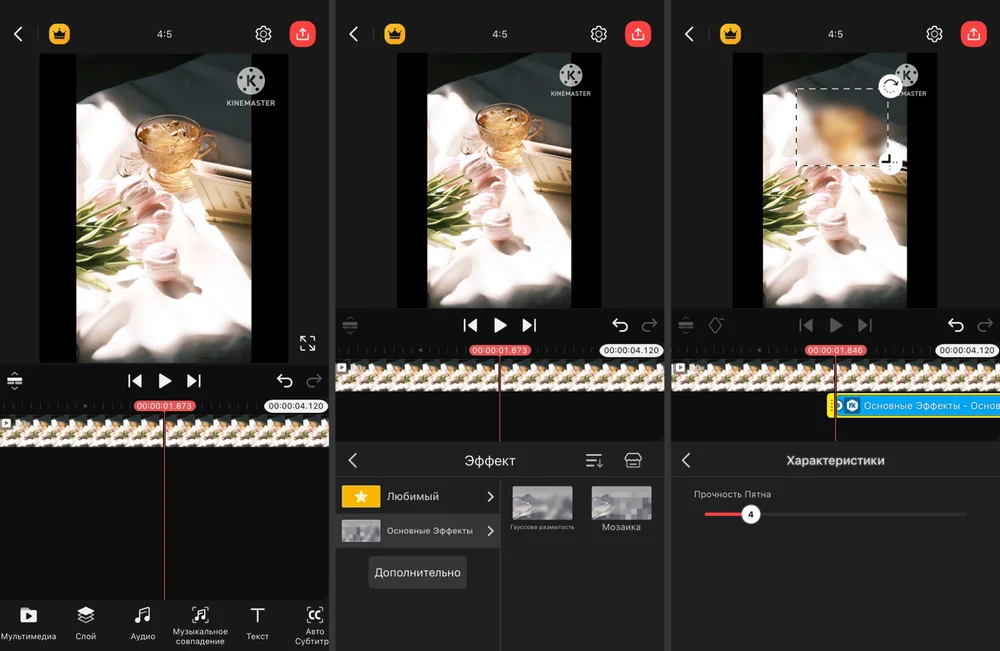Choose the Гауссова размытость effect thumbnail
Screen dimensions: 1000x651
click(542, 503)
